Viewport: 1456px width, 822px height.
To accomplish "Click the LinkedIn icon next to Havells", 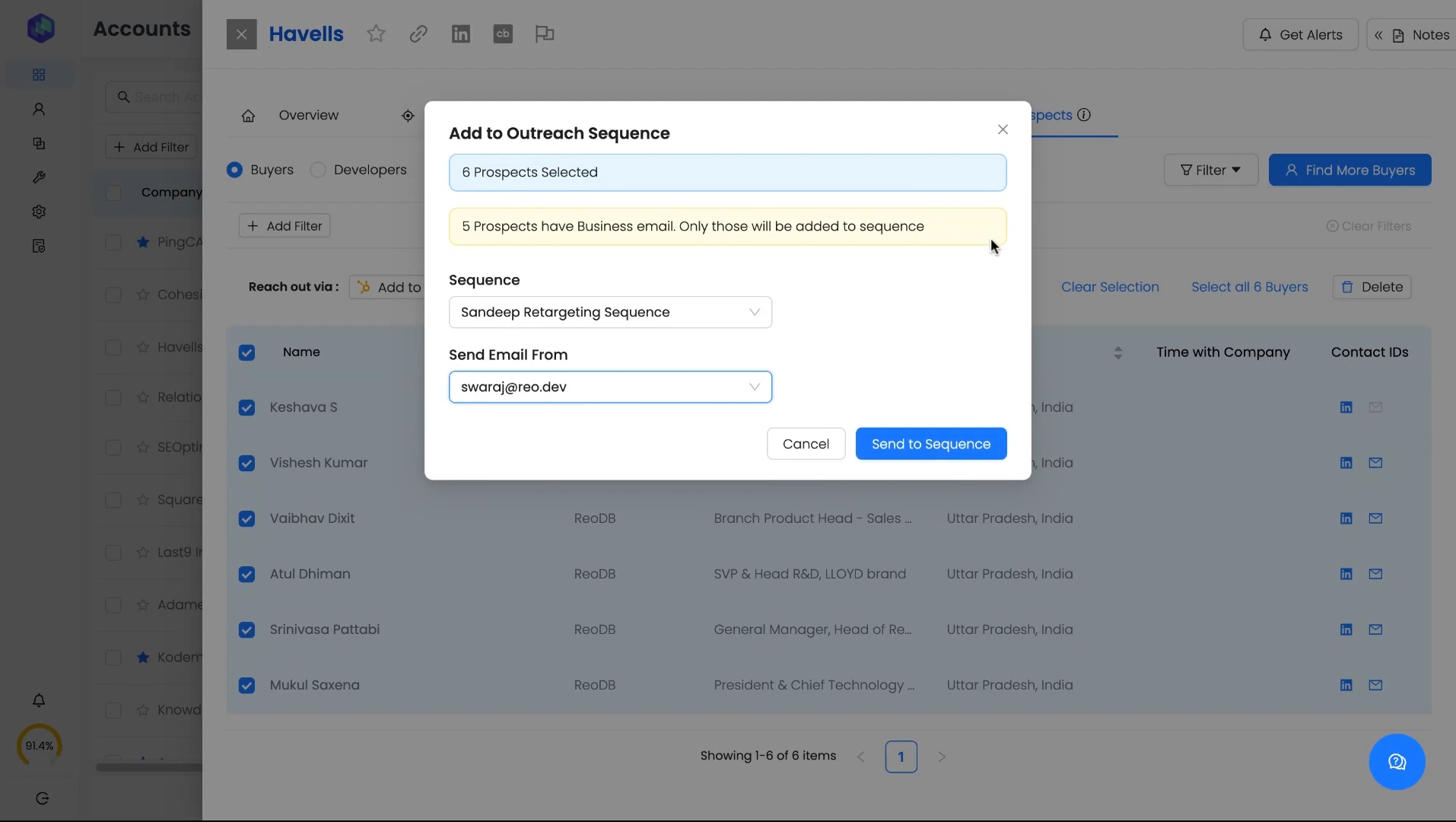I will tap(460, 34).
